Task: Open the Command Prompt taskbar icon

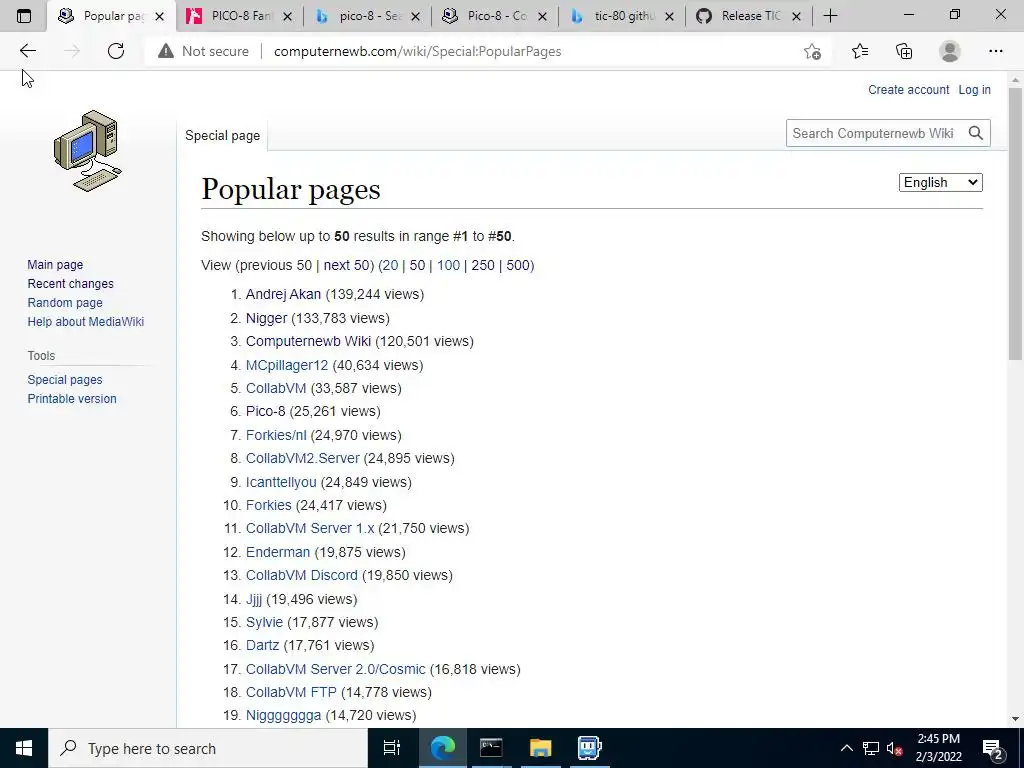Action: 491,748
